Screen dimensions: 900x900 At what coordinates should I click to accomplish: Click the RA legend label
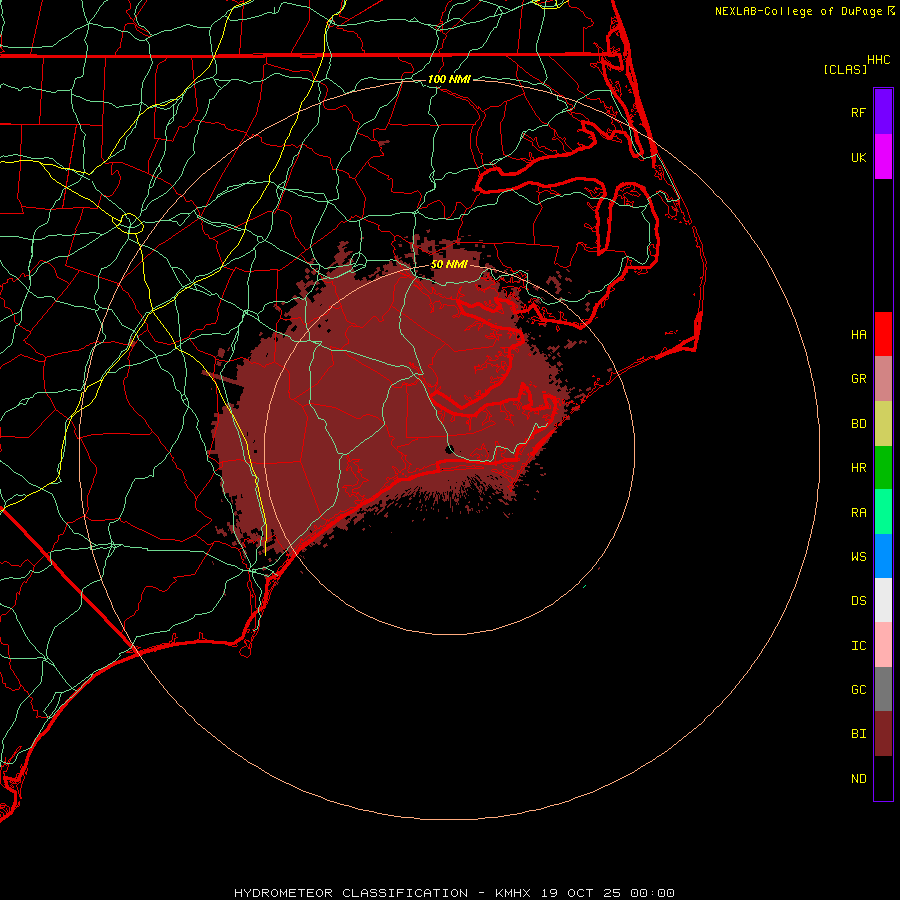click(x=858, y=513)
